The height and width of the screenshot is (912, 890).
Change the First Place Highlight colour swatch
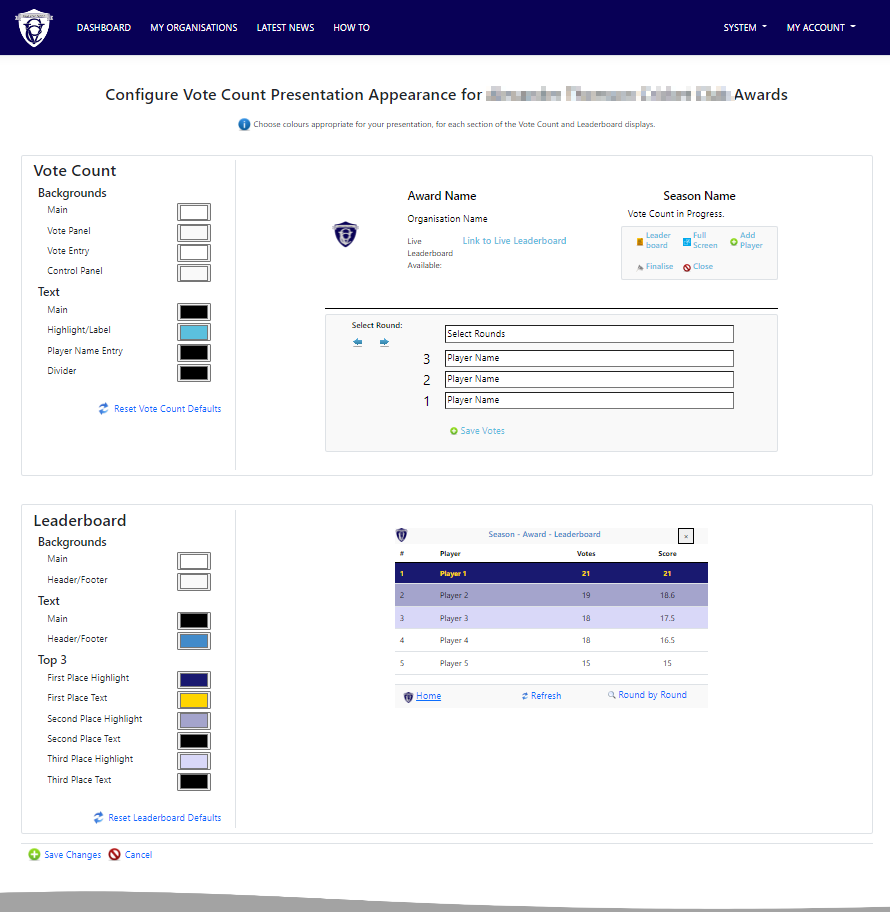[x=193, y=678]
